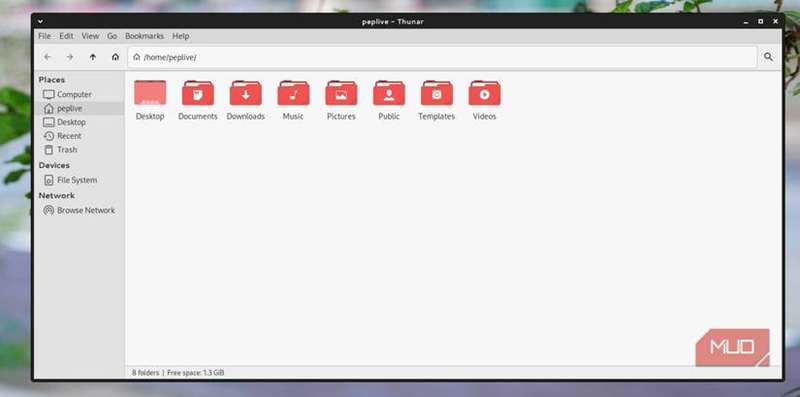The image size is (800, 397).
Task: Select the Downloads folder icon
Action: point(245,93)
